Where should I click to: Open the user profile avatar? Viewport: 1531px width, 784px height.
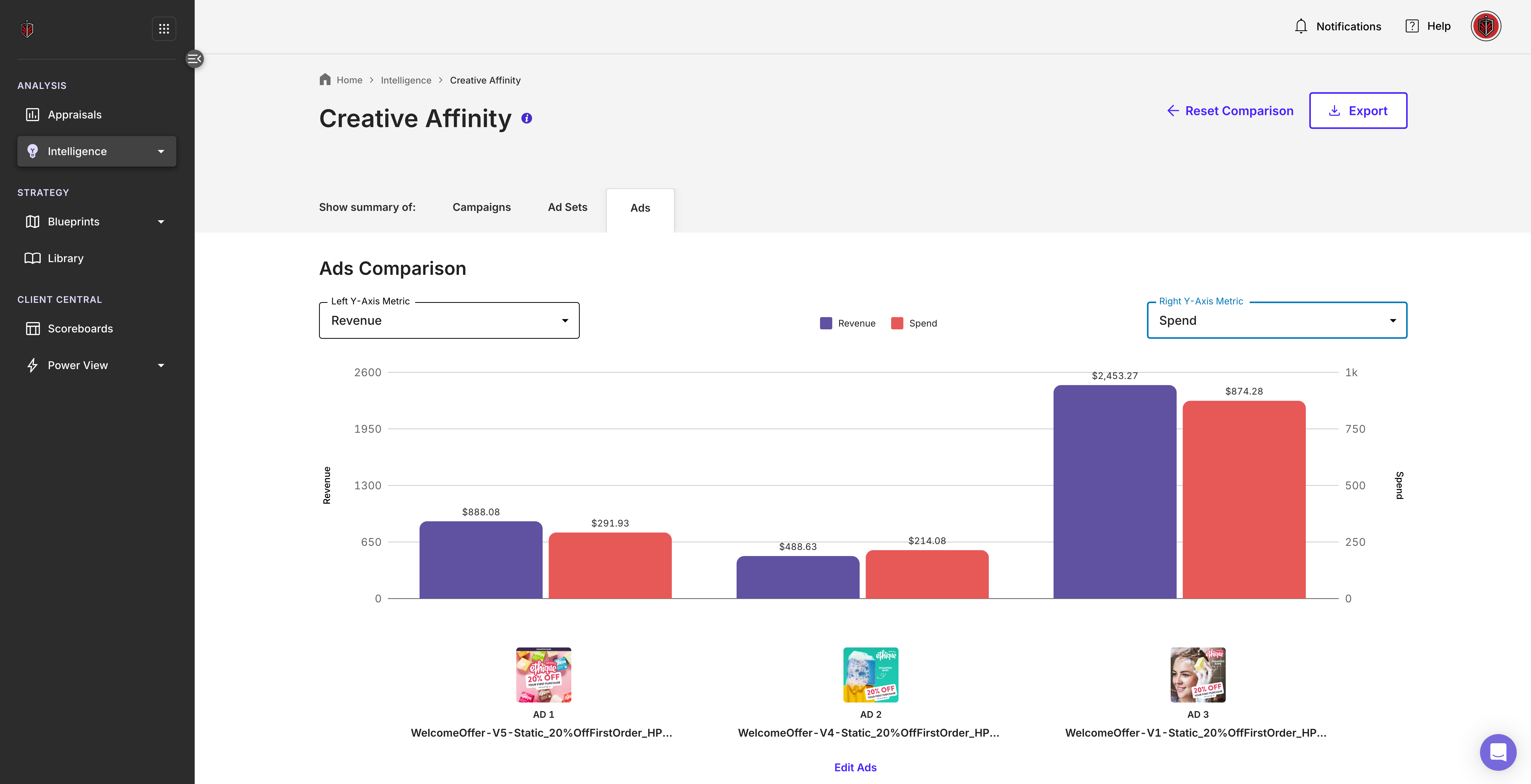pyautogui.click(x=1486, y=26)
